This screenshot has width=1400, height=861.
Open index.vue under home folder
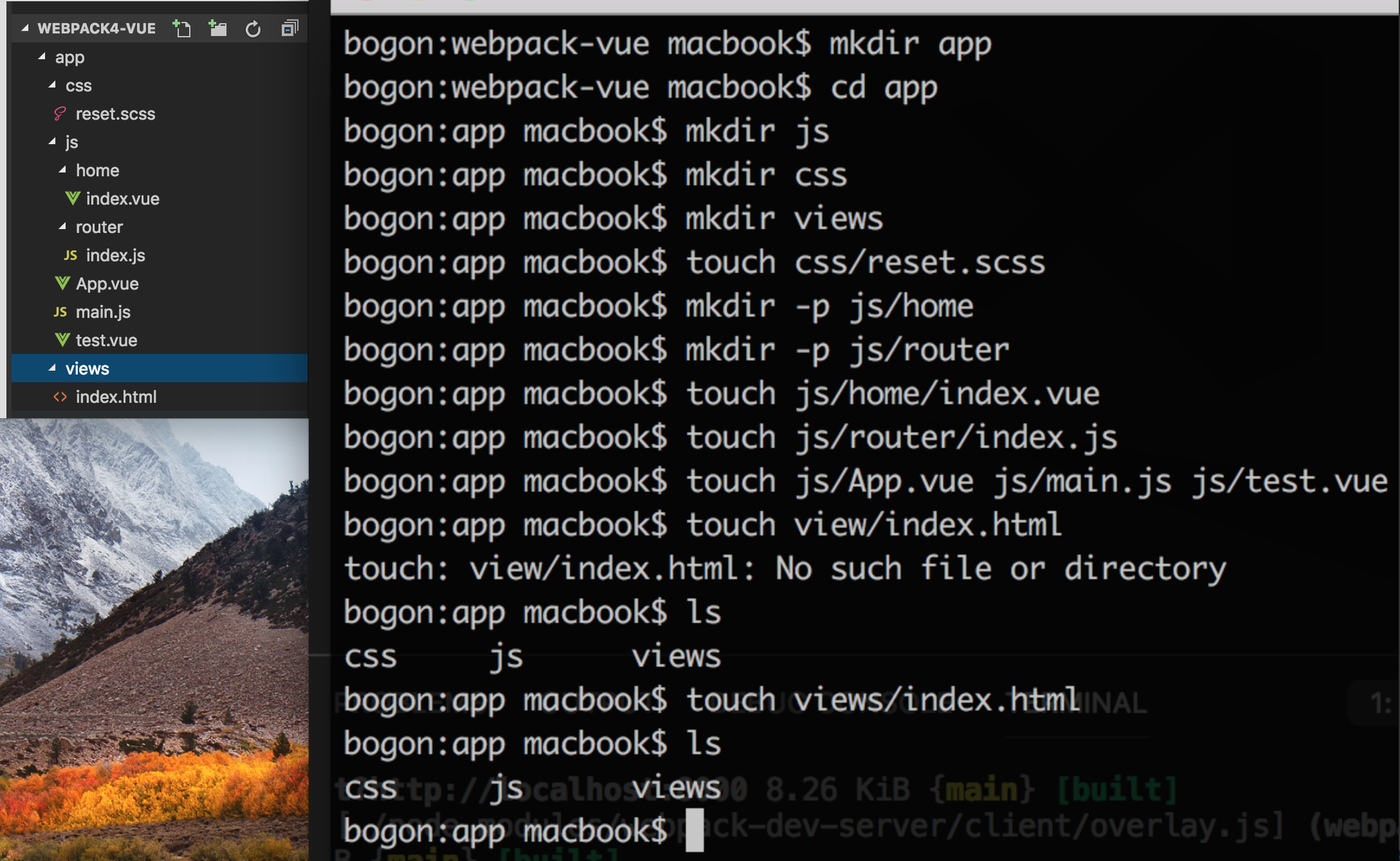coord(122,199)
